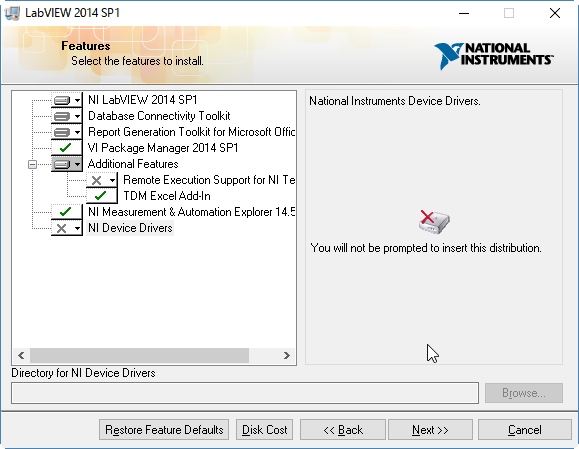The width and height of the screenshot is (579, 449).
Task: Go to previous step with Back
Action: coord(343,430)
